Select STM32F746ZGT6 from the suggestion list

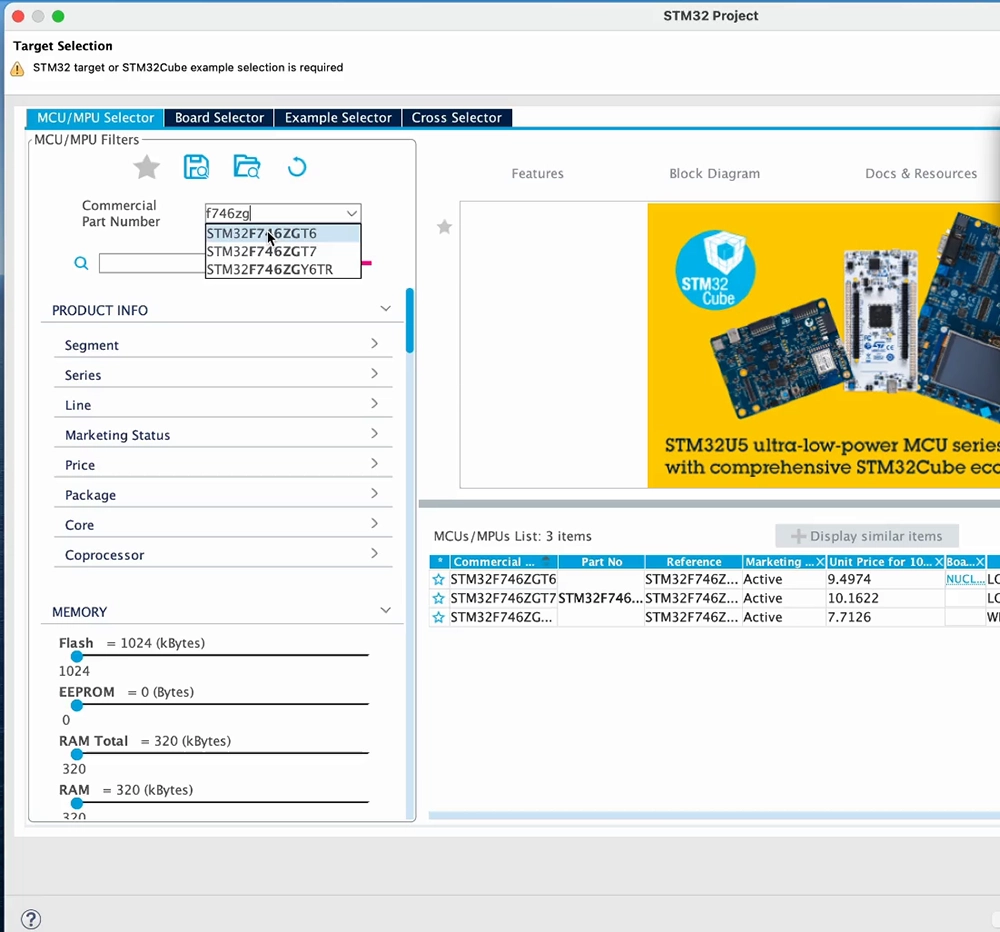[x=262, y=233]
